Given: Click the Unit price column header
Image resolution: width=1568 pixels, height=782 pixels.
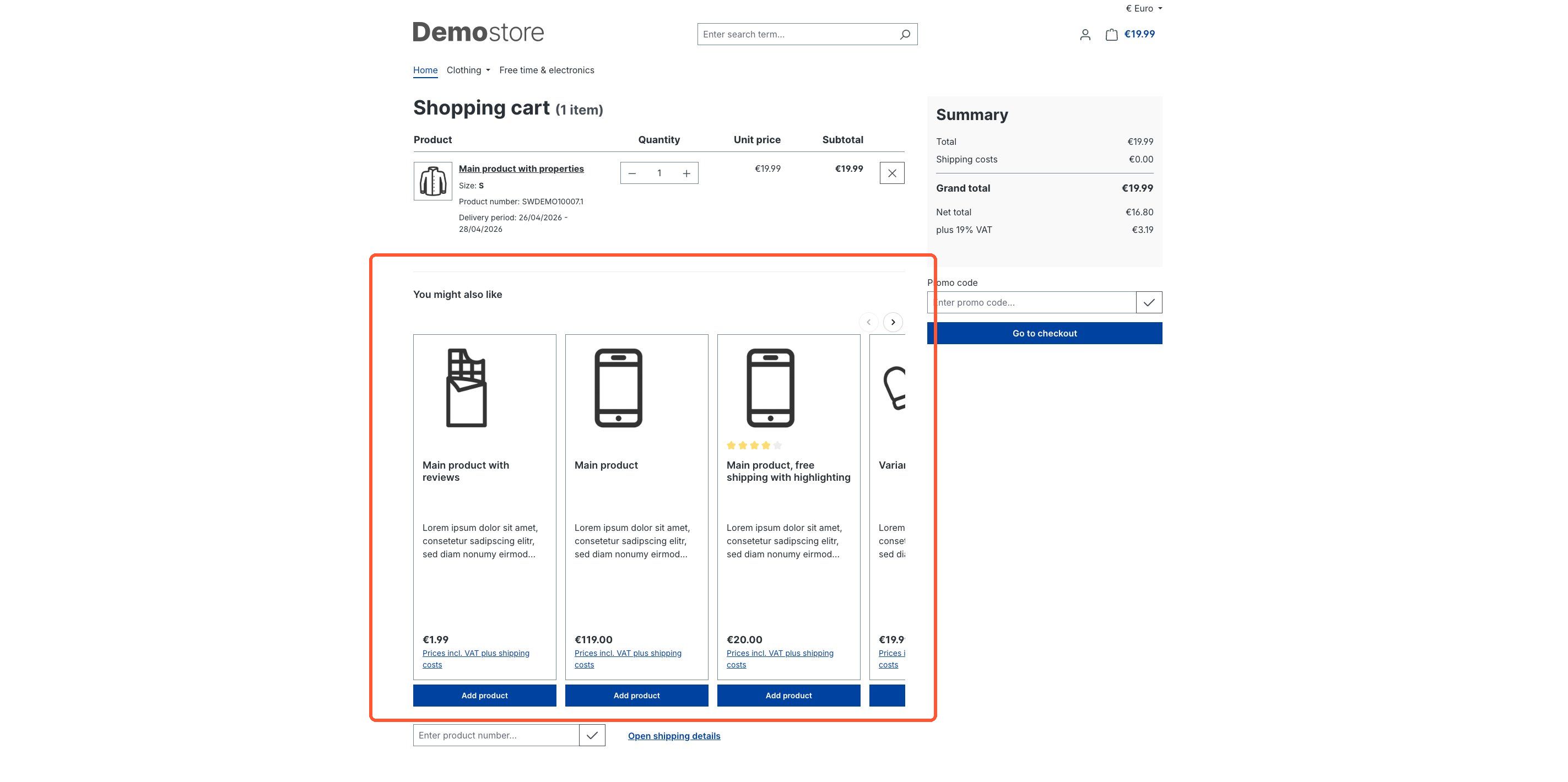Looking at the screenshot, I should pyautogui.click(x=756, y=139).
